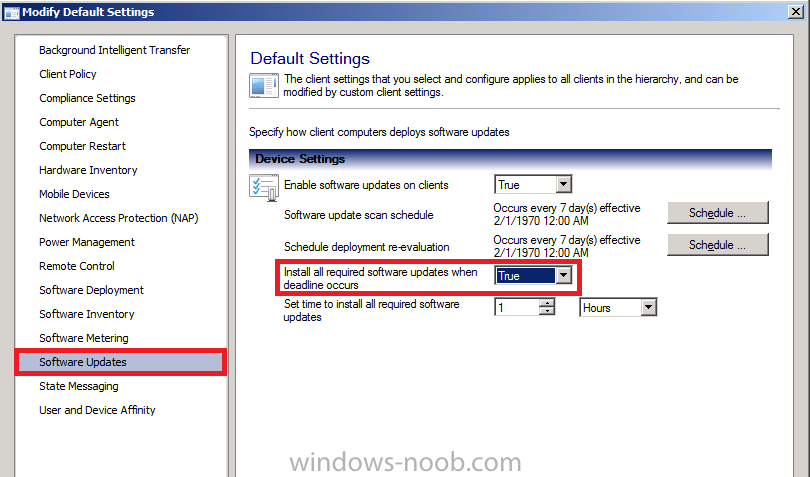Click the software updates checklist icon

[x=264, y=188]
